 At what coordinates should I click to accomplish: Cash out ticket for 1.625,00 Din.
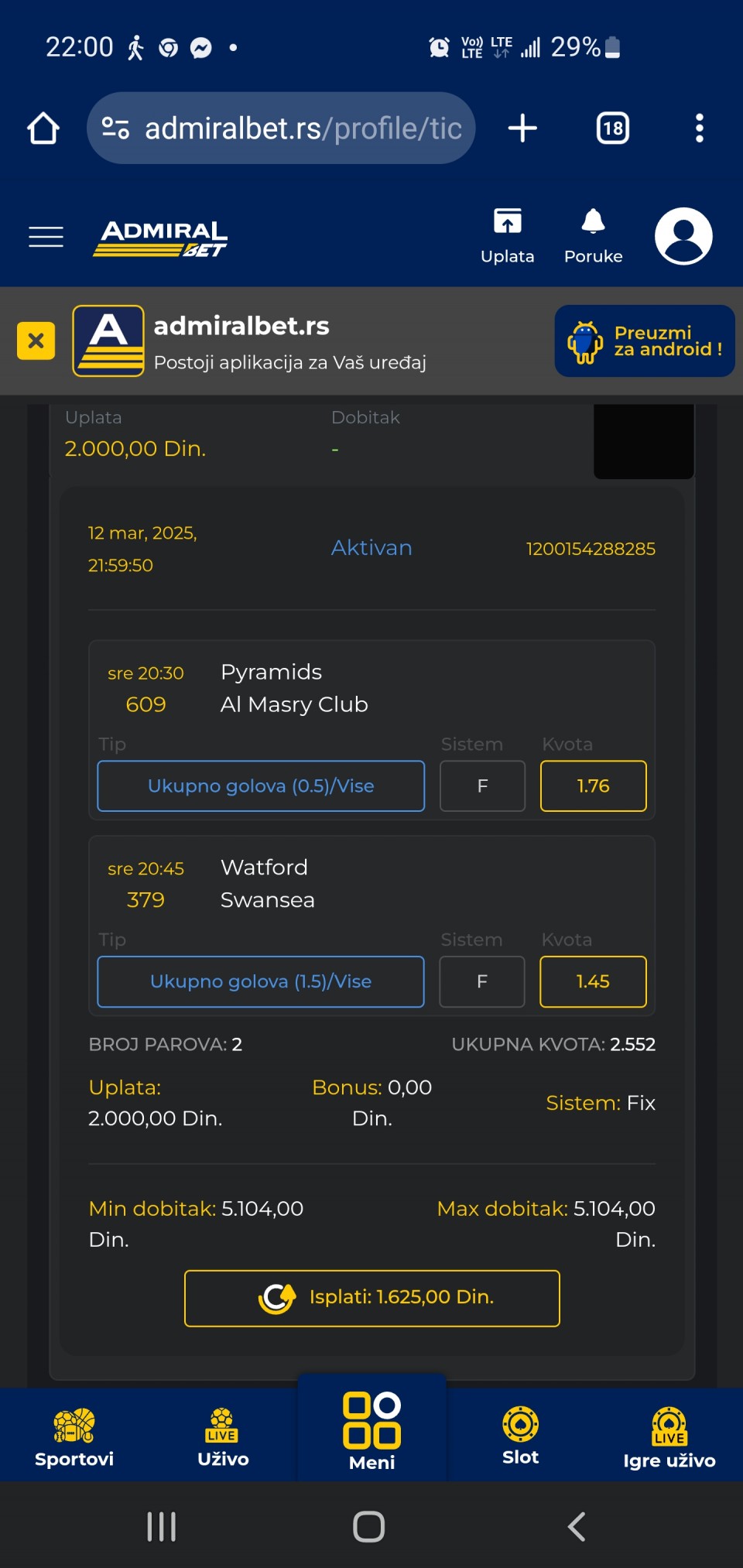click(x=371, y=1298)
